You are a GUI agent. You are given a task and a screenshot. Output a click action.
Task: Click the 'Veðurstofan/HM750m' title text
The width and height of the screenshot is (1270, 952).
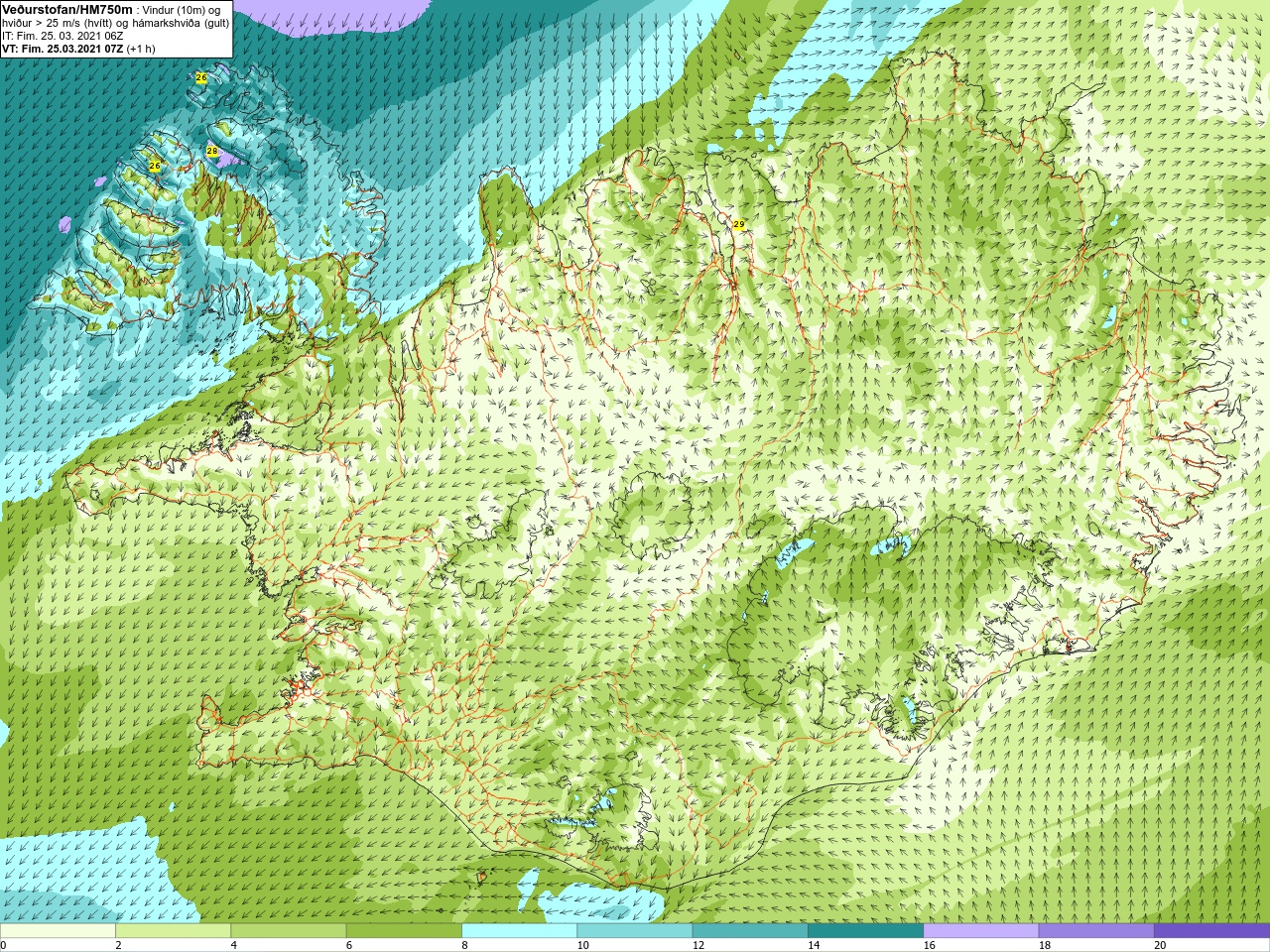68,9
